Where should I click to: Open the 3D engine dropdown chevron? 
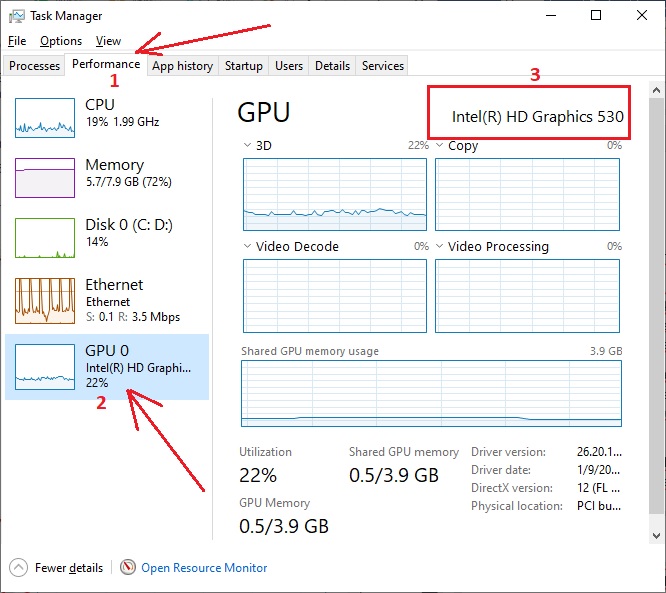pos(247,145)
